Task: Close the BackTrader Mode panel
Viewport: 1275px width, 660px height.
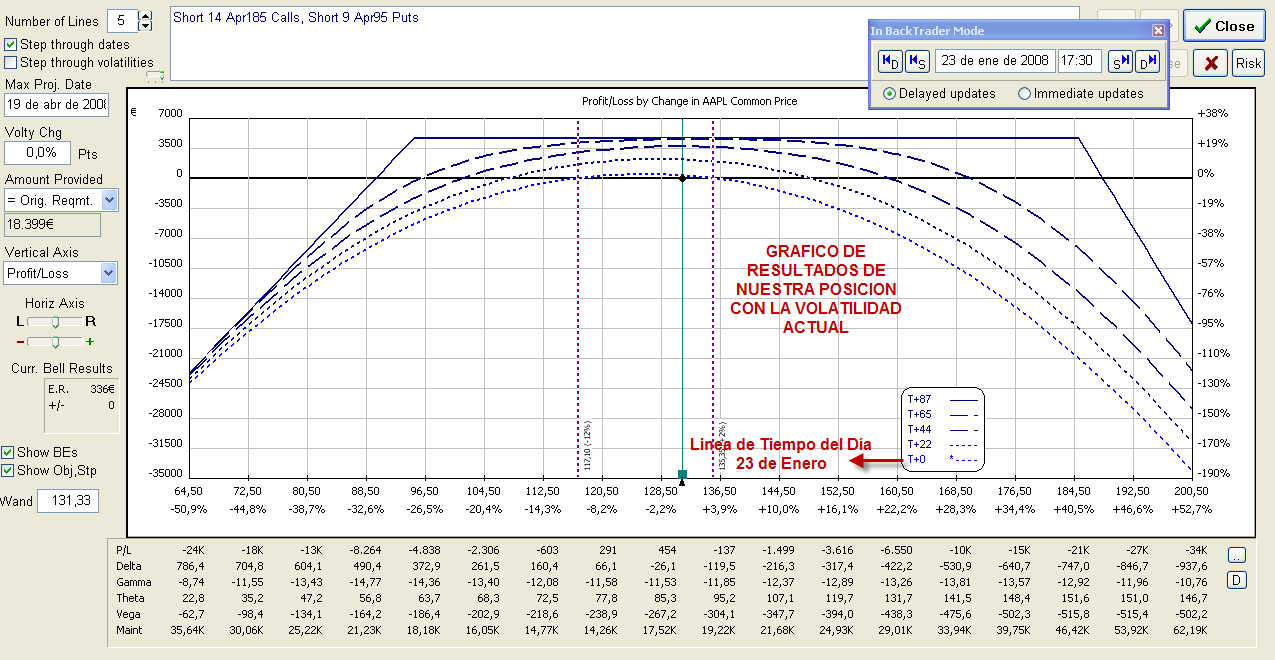Action: (x=1158, y=30)
